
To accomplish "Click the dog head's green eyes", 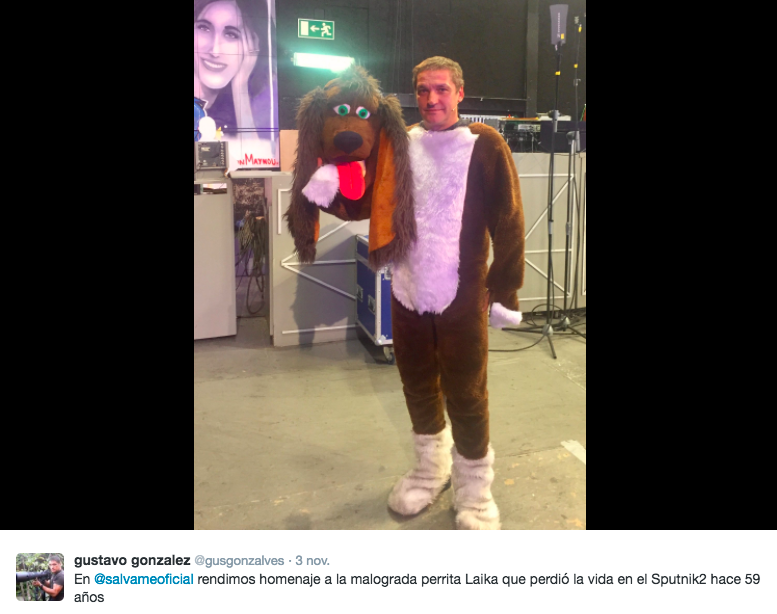I will 352,111.
